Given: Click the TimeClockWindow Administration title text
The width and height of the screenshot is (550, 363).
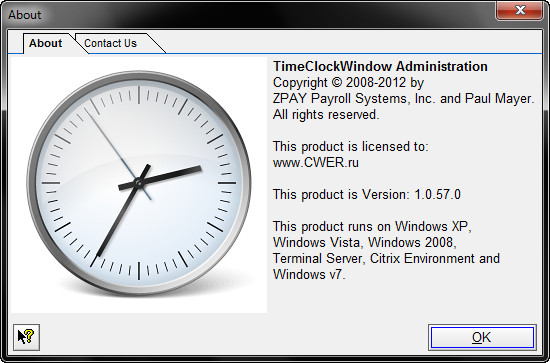Looking at the screenshot, I should [380, 66].
